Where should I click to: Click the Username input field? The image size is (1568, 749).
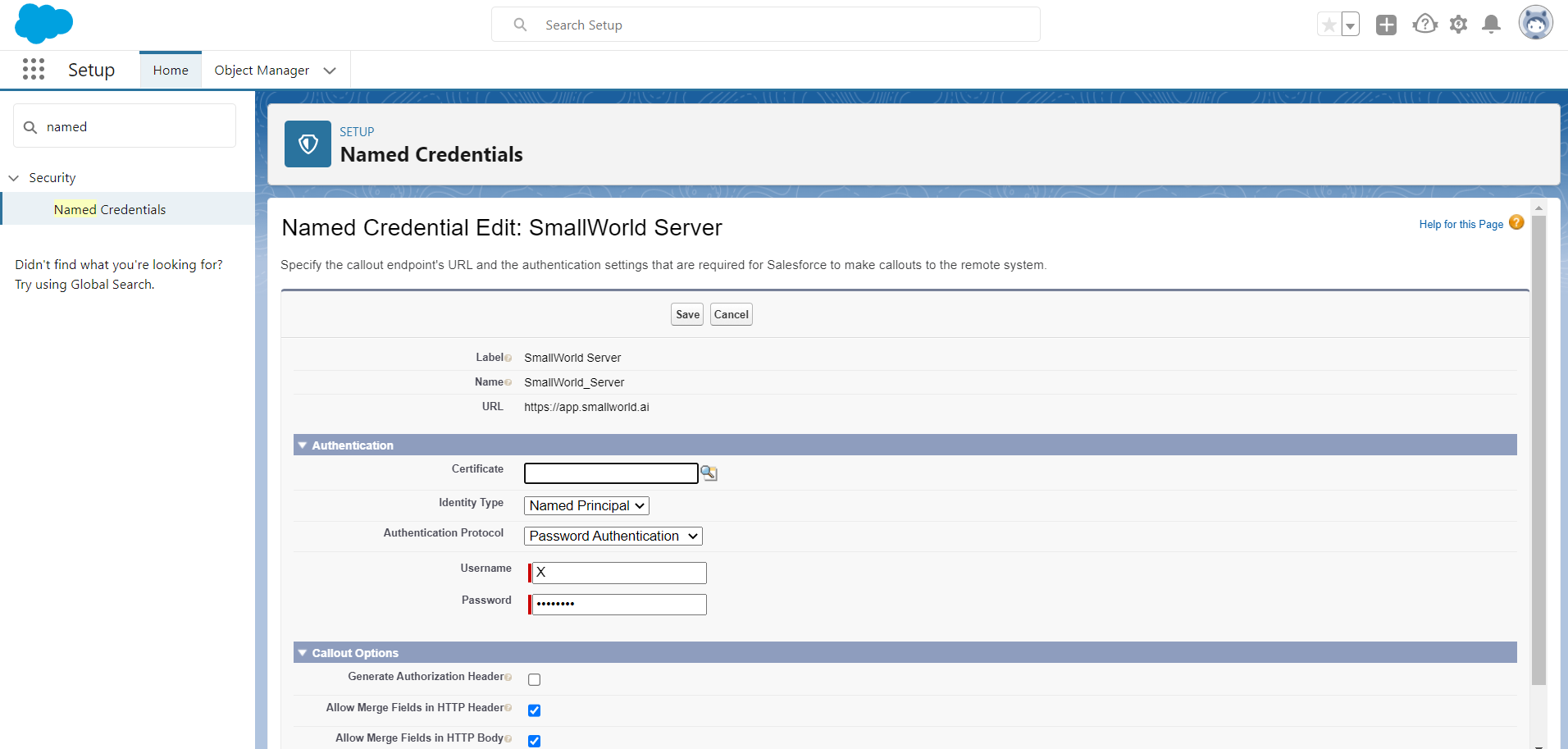619,573
